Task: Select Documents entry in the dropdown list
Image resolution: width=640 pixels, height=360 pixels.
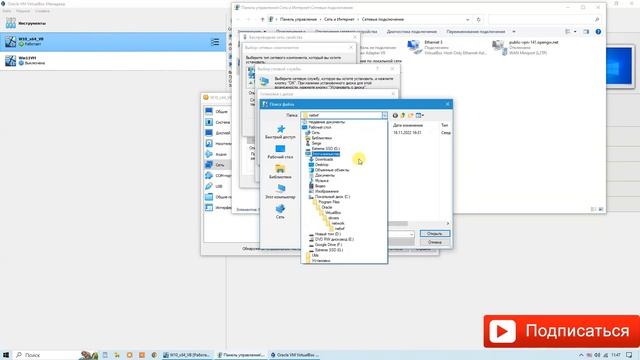Action: pyautogui.click(x=324, y=175)
